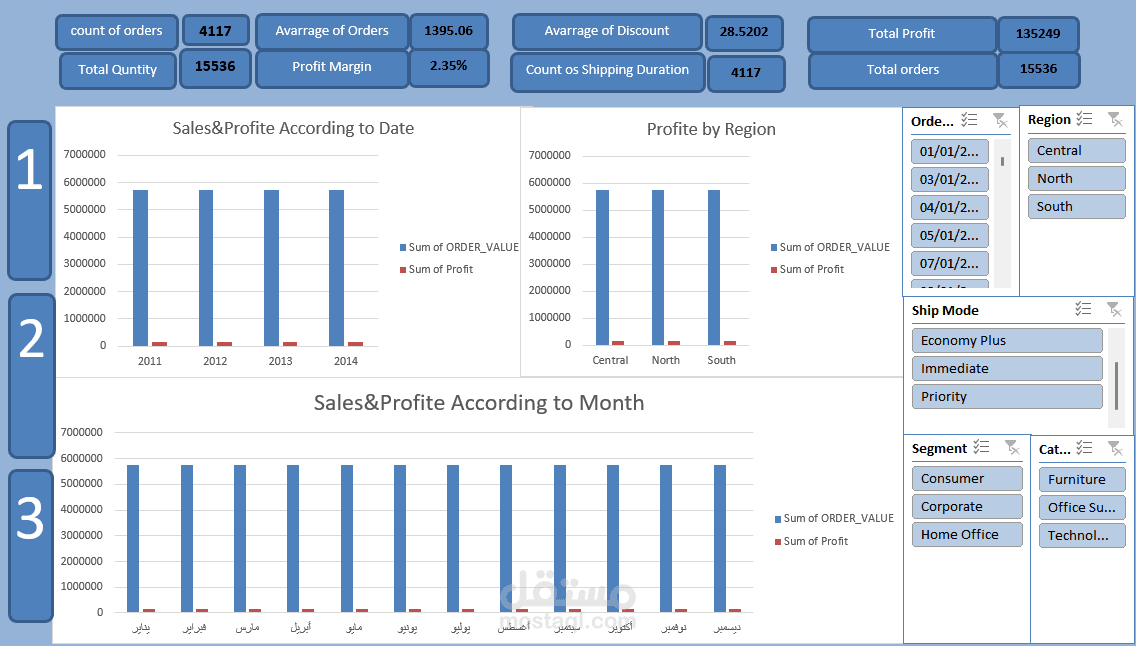Click the Priority shipping option
1136x646 pixels.
[x=1006, y=396]
